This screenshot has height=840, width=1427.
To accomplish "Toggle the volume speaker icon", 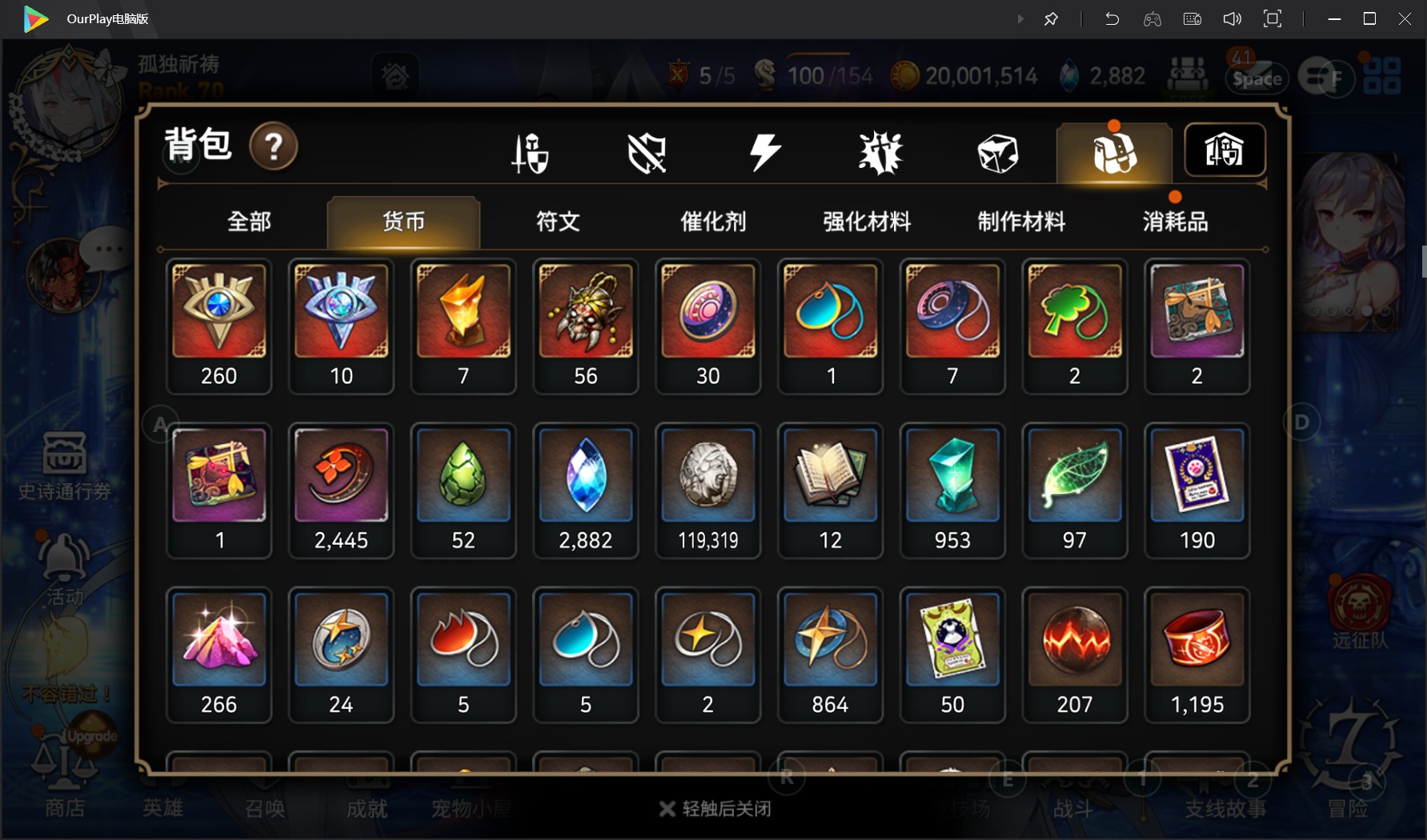I will pos(1233,19).
